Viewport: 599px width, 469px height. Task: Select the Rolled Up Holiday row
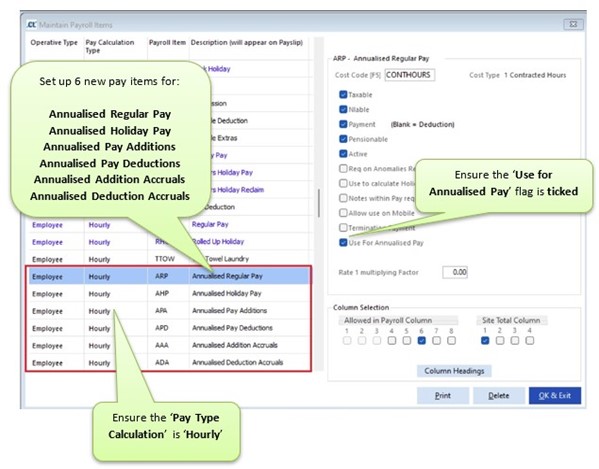coord(169,242)
